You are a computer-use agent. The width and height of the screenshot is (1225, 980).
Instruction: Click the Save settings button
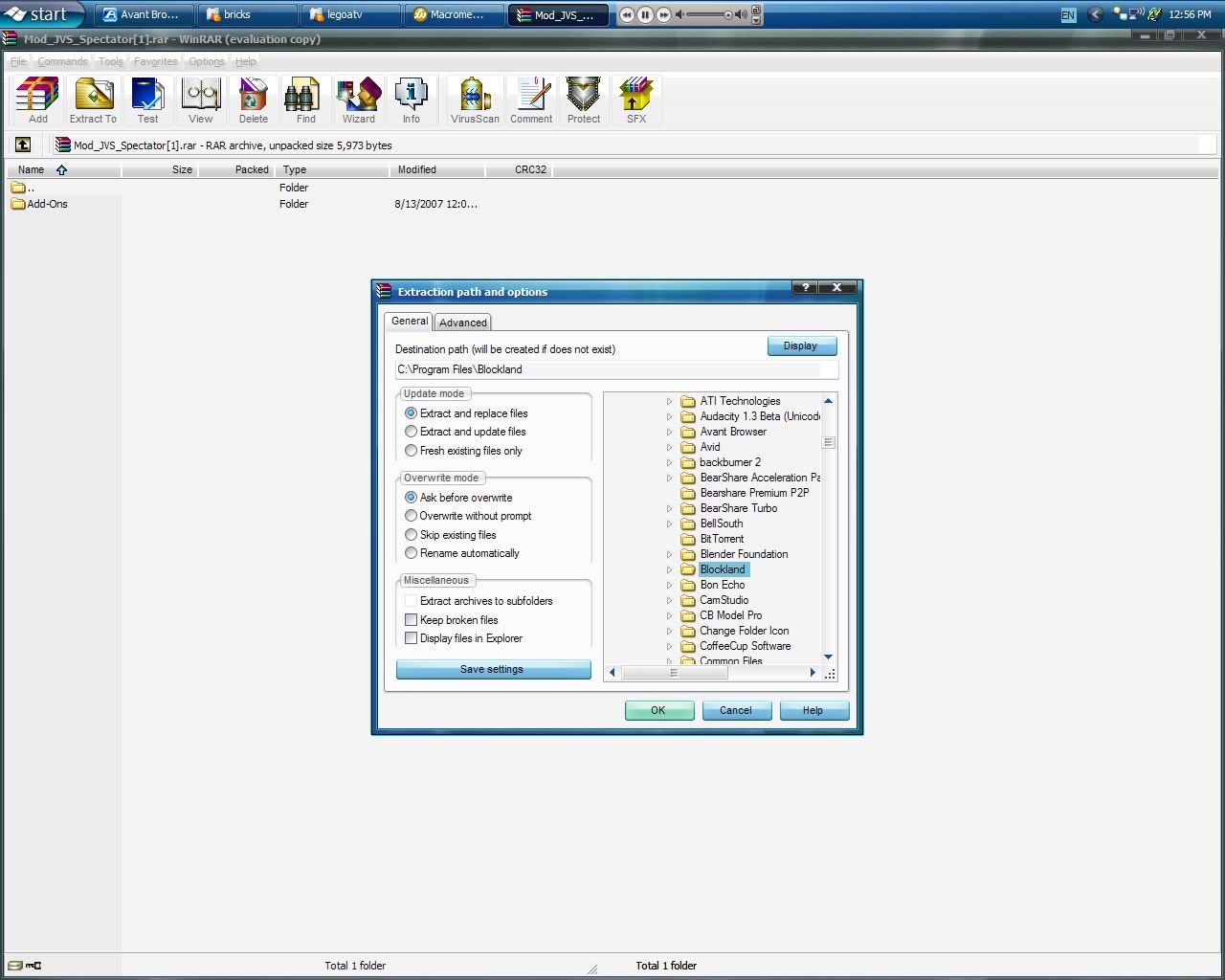pos(493,669)
